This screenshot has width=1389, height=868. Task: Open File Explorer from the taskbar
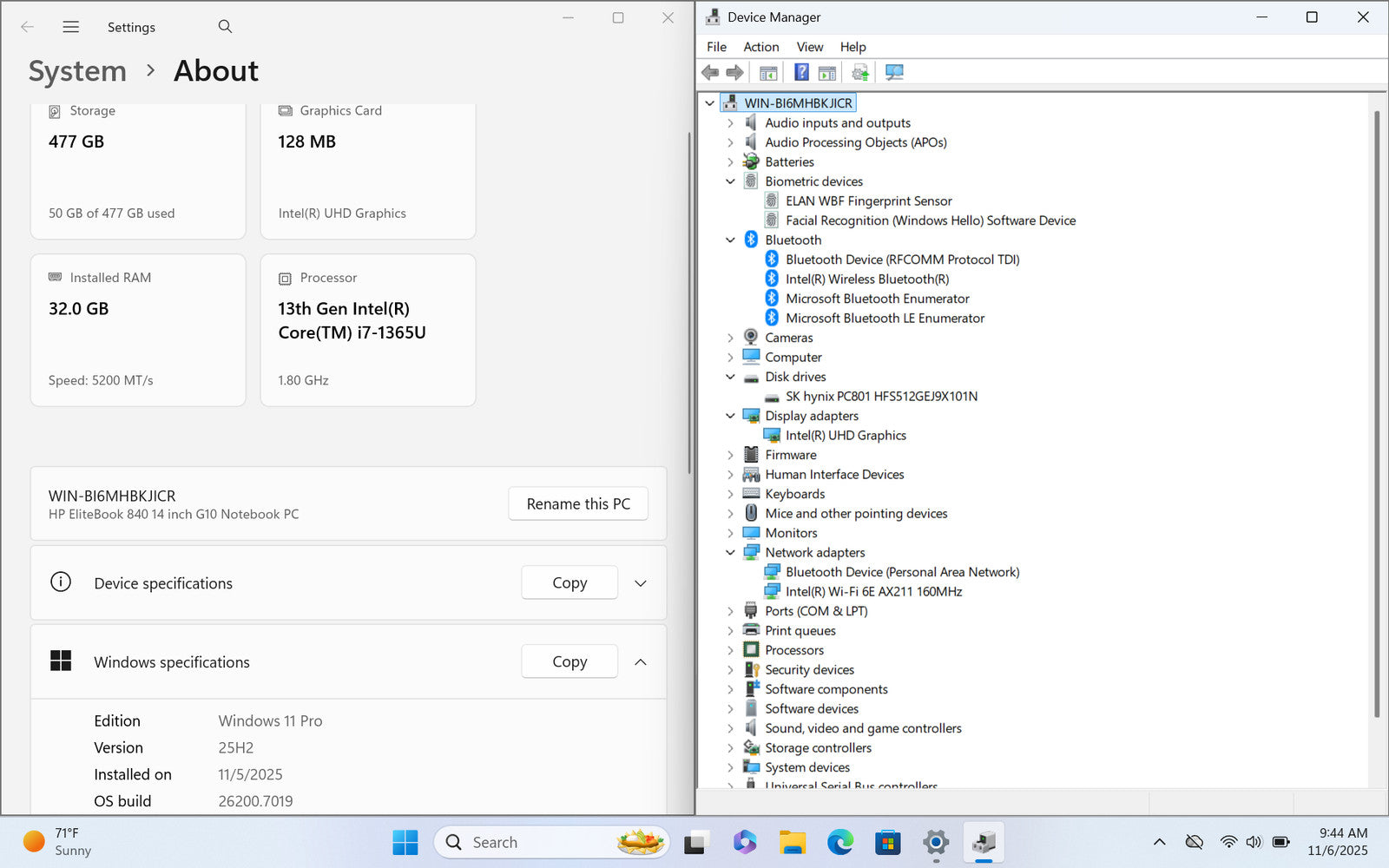(x=792, y=842)
